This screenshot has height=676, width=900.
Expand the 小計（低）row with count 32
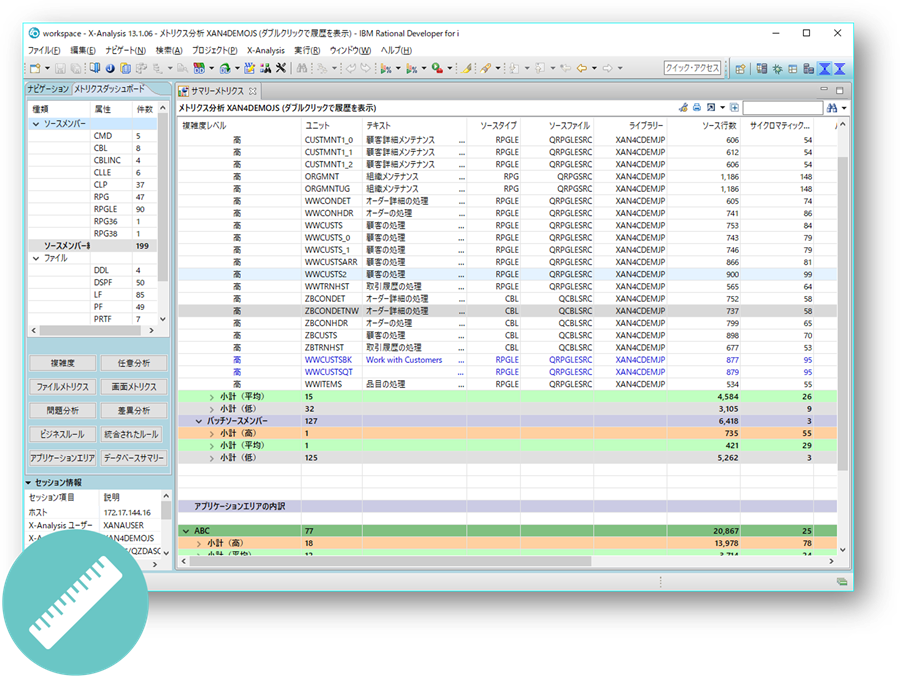212,409
